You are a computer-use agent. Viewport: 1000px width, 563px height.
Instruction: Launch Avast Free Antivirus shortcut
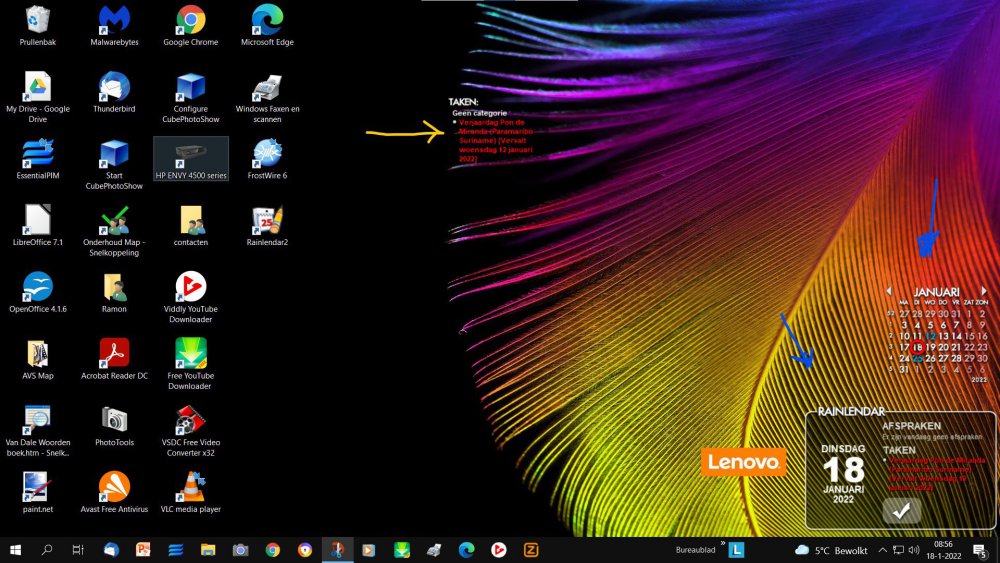tap(114, 488)
